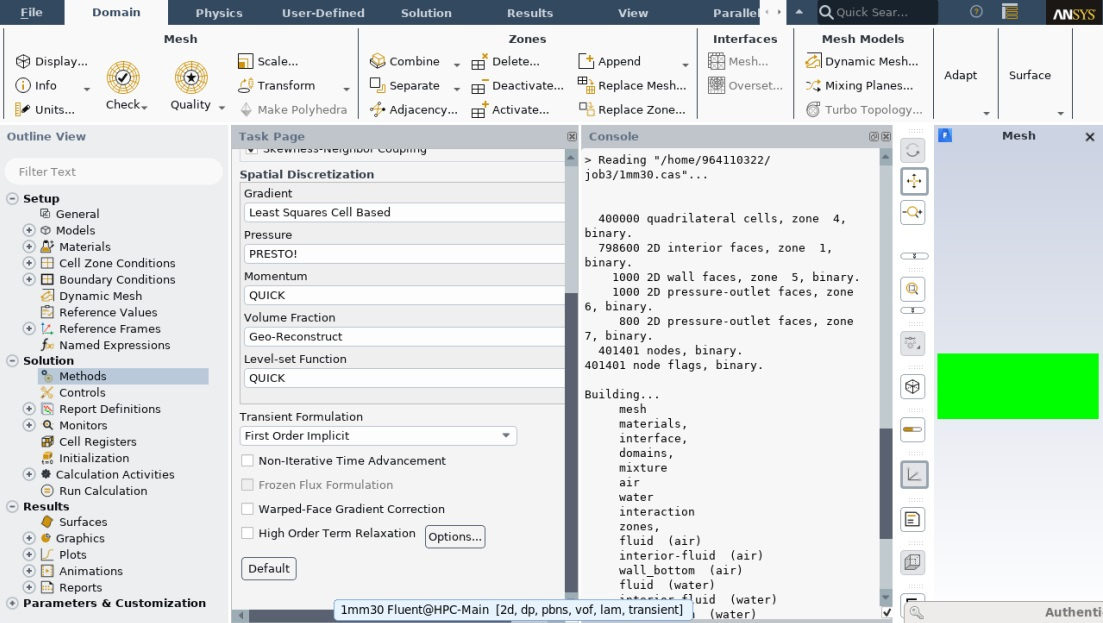
Task: Click the Filter Text input field
Action: [113, 172]
